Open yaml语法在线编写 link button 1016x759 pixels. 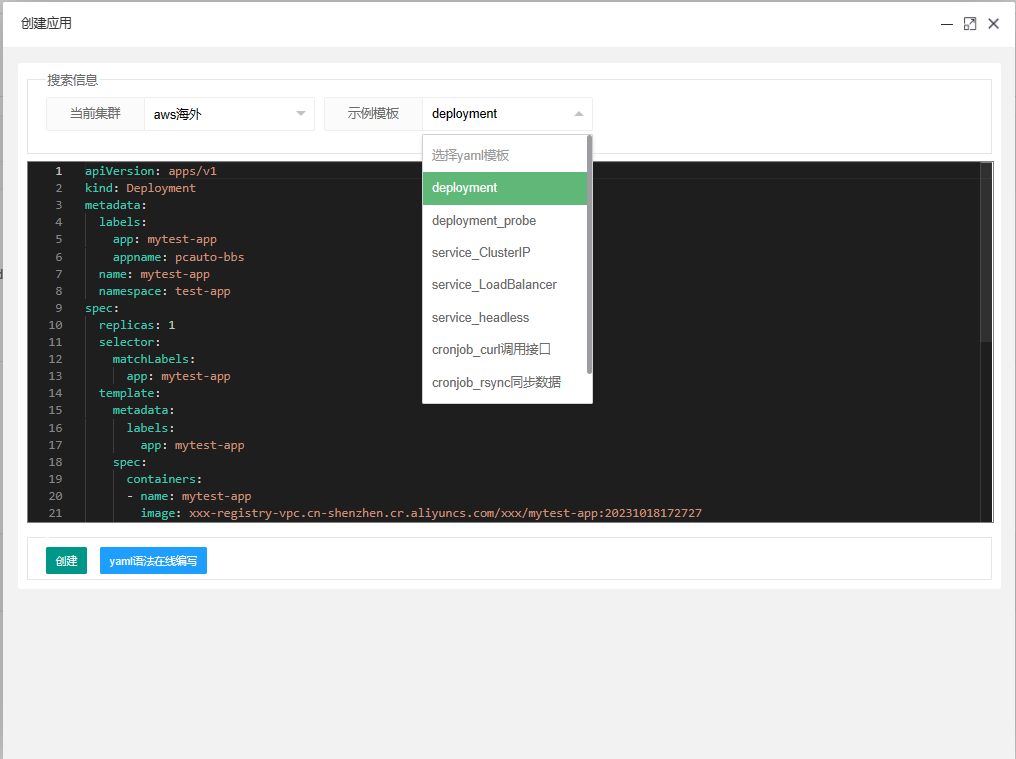click(x=153, y=561)
